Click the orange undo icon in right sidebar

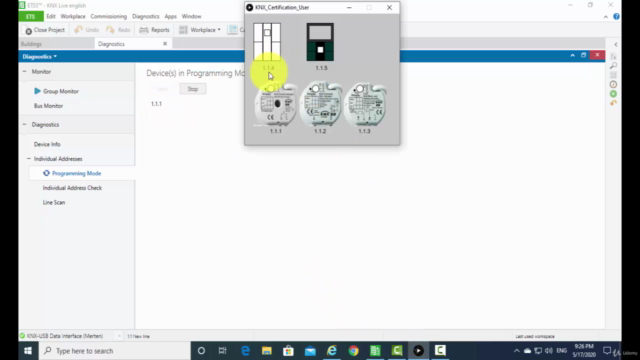click(613, 103)
